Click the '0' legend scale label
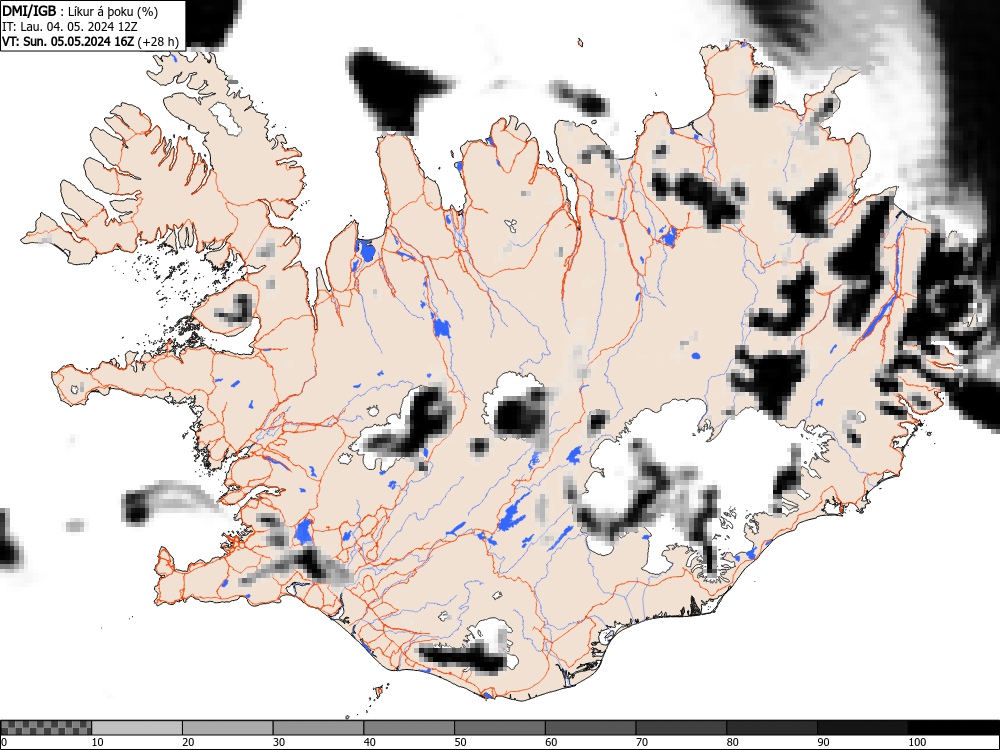Viewport: 1000px width, 750px height. (x=4, y=742)
